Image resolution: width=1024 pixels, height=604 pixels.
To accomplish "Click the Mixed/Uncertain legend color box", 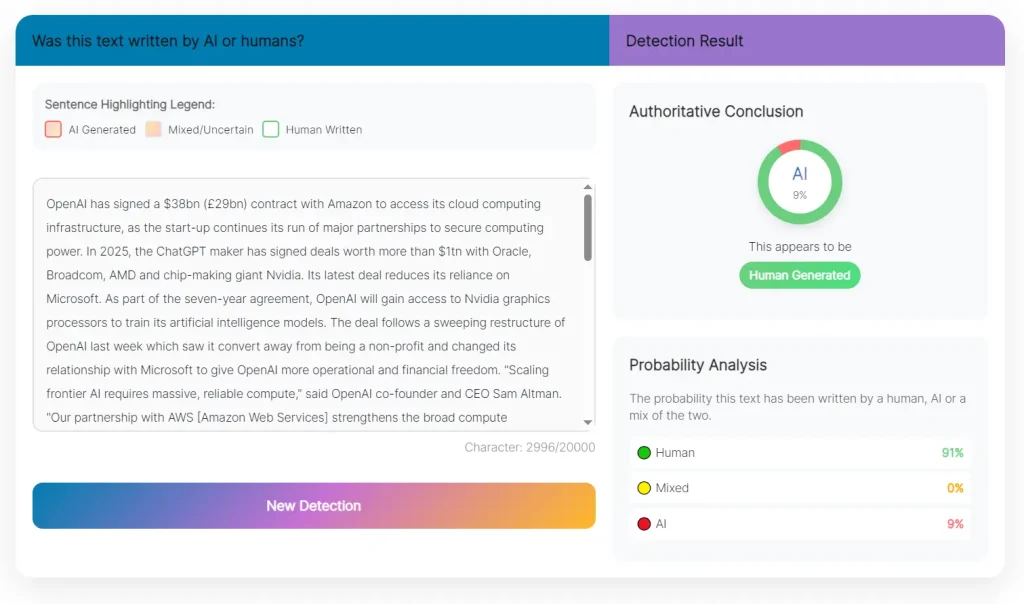I will (153, 129).
